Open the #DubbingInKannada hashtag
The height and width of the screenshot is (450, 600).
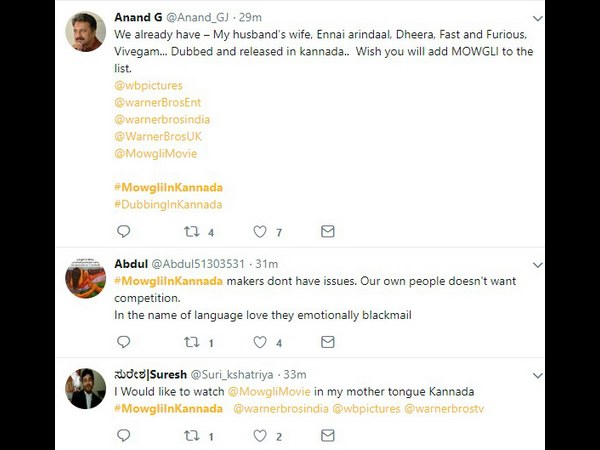pos(168,205)
